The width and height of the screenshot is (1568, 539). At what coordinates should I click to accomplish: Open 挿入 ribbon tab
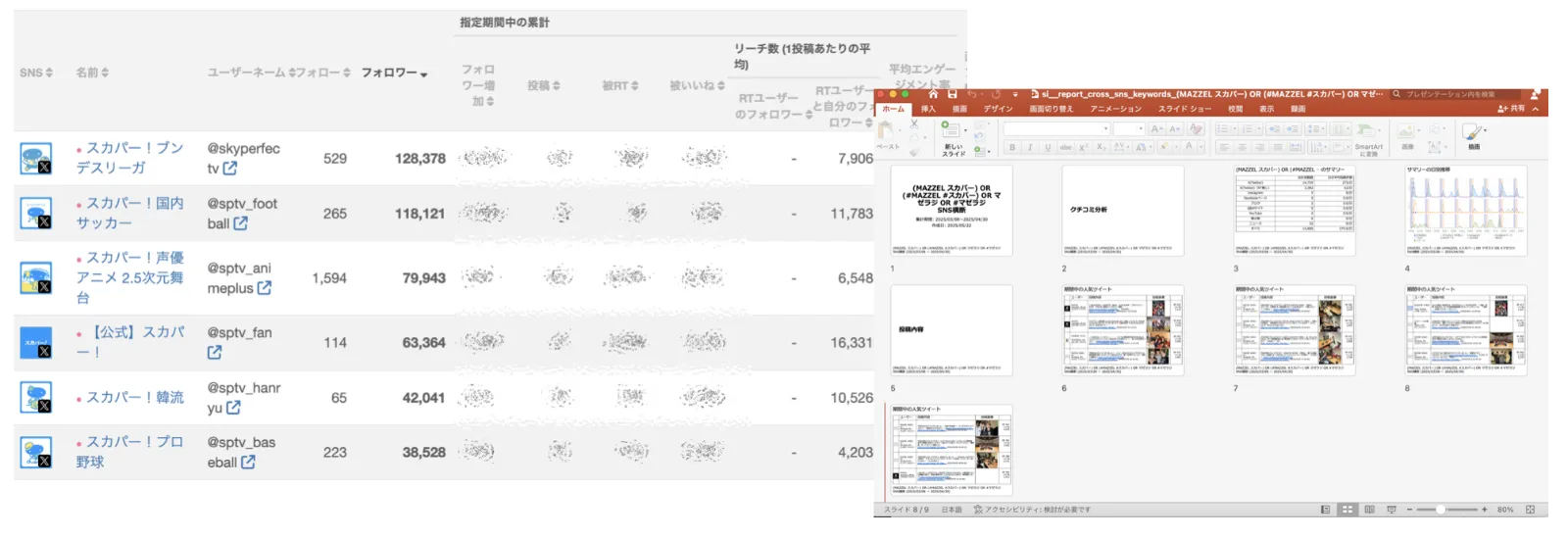pyautogui.click(x=928, y=109)
